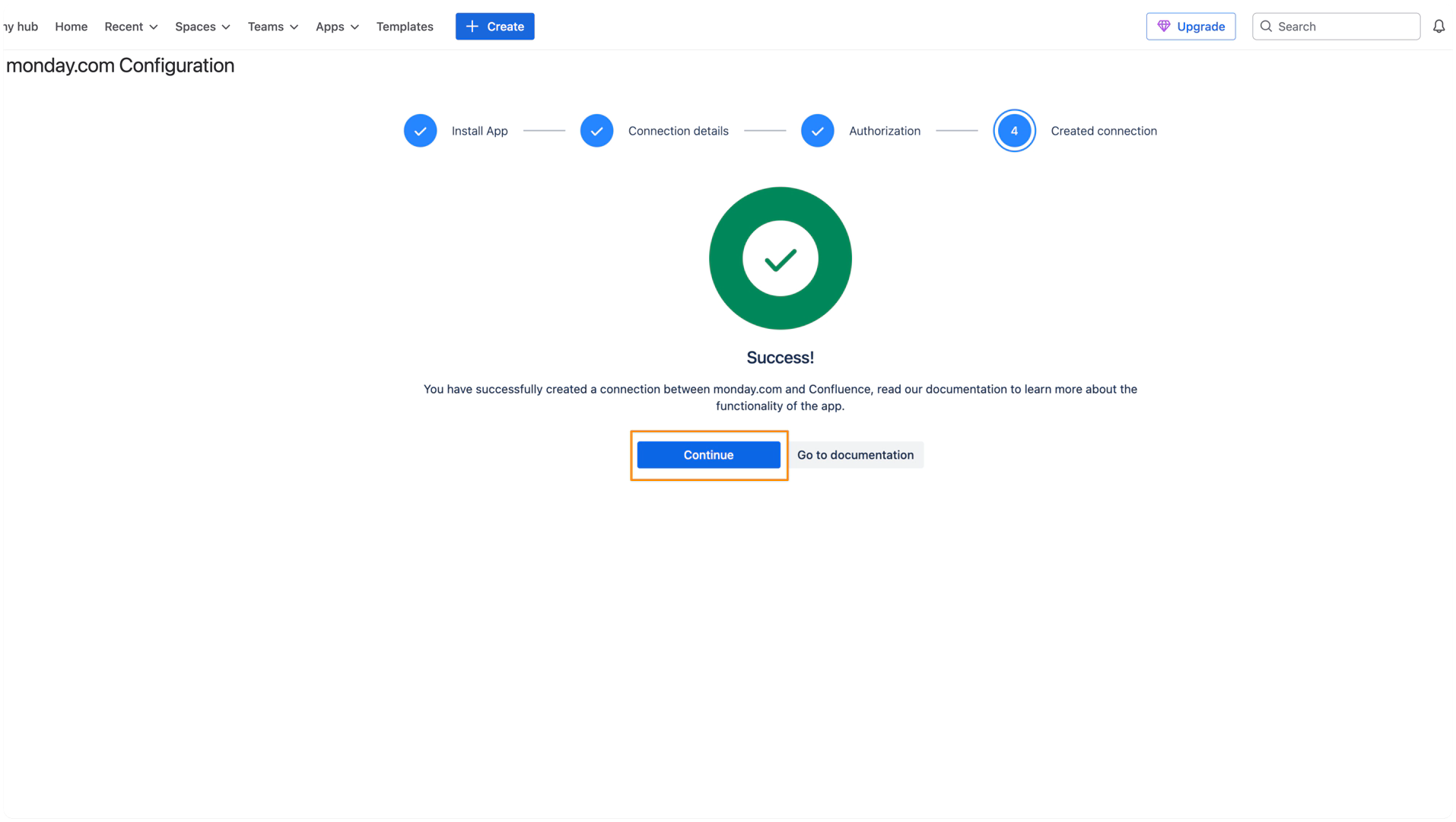Expand the Apps dropdown
Image resolution: width=1456 pixels, height=822 pixels.
(x=337, y=27)
